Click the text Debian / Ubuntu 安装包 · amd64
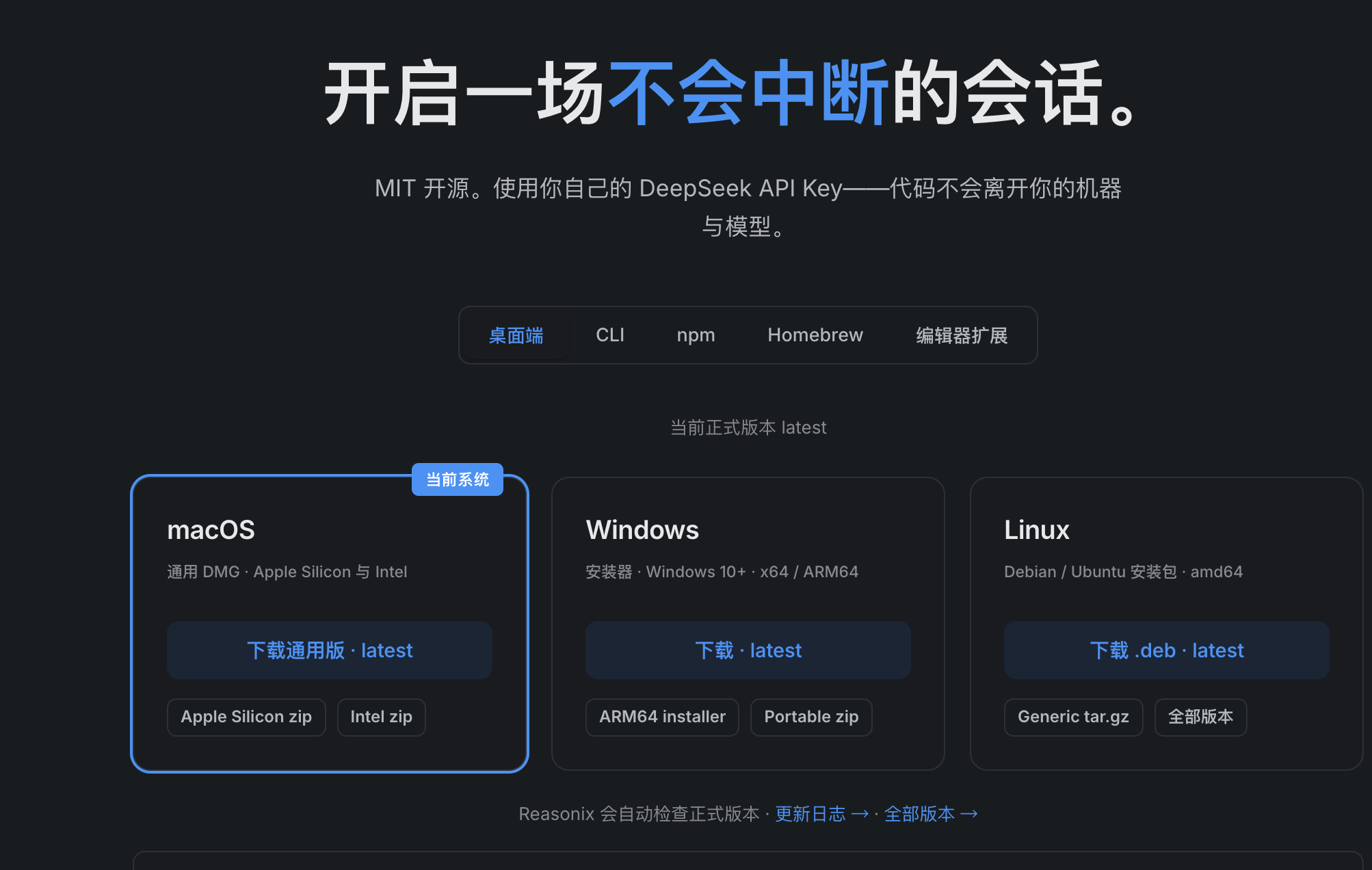1372x870 pixels. (1124, 572)
